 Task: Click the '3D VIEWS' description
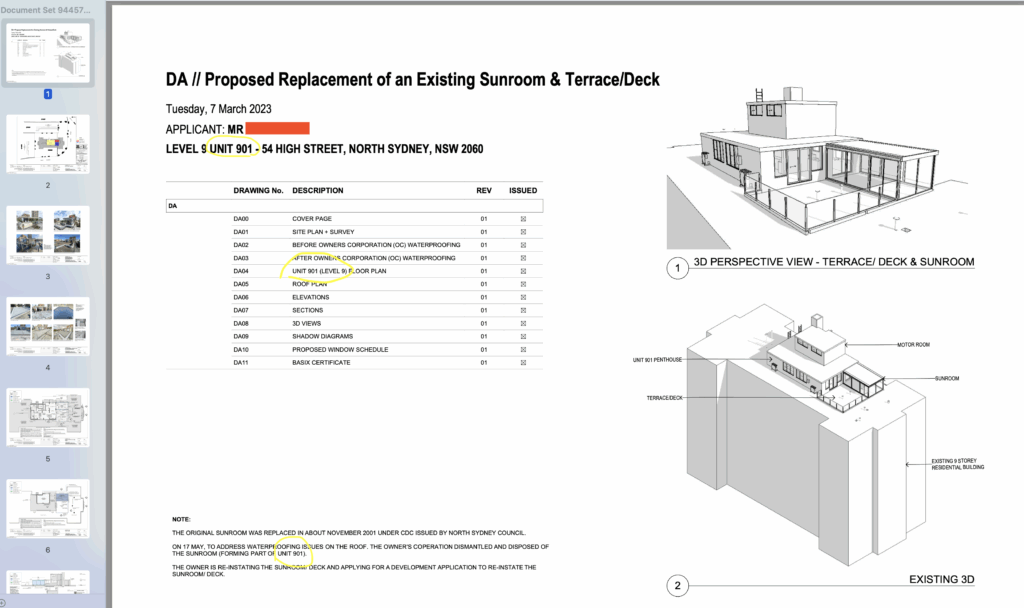pyautogui.click(x=306, y=323)
